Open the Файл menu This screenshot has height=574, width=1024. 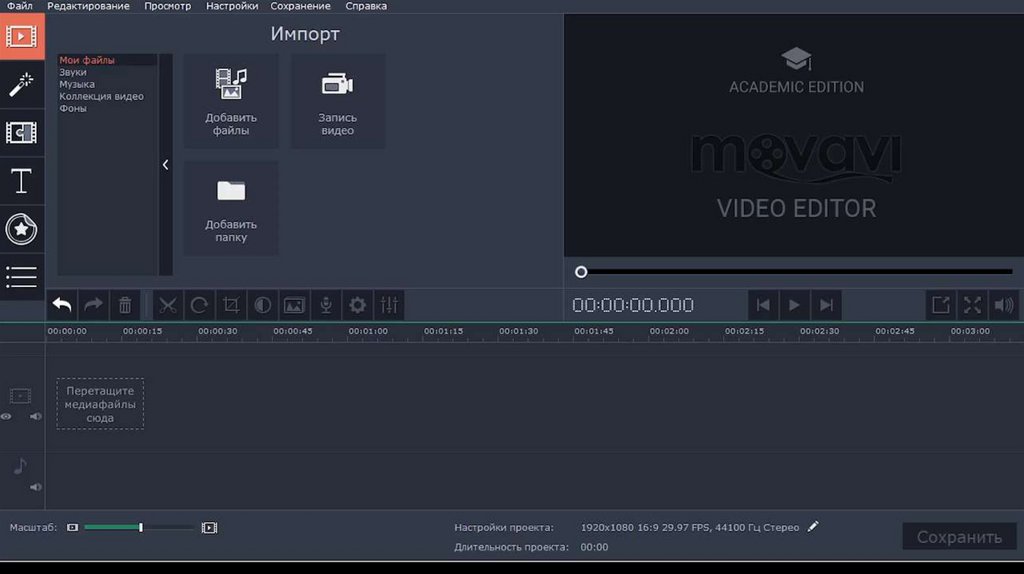20,6
